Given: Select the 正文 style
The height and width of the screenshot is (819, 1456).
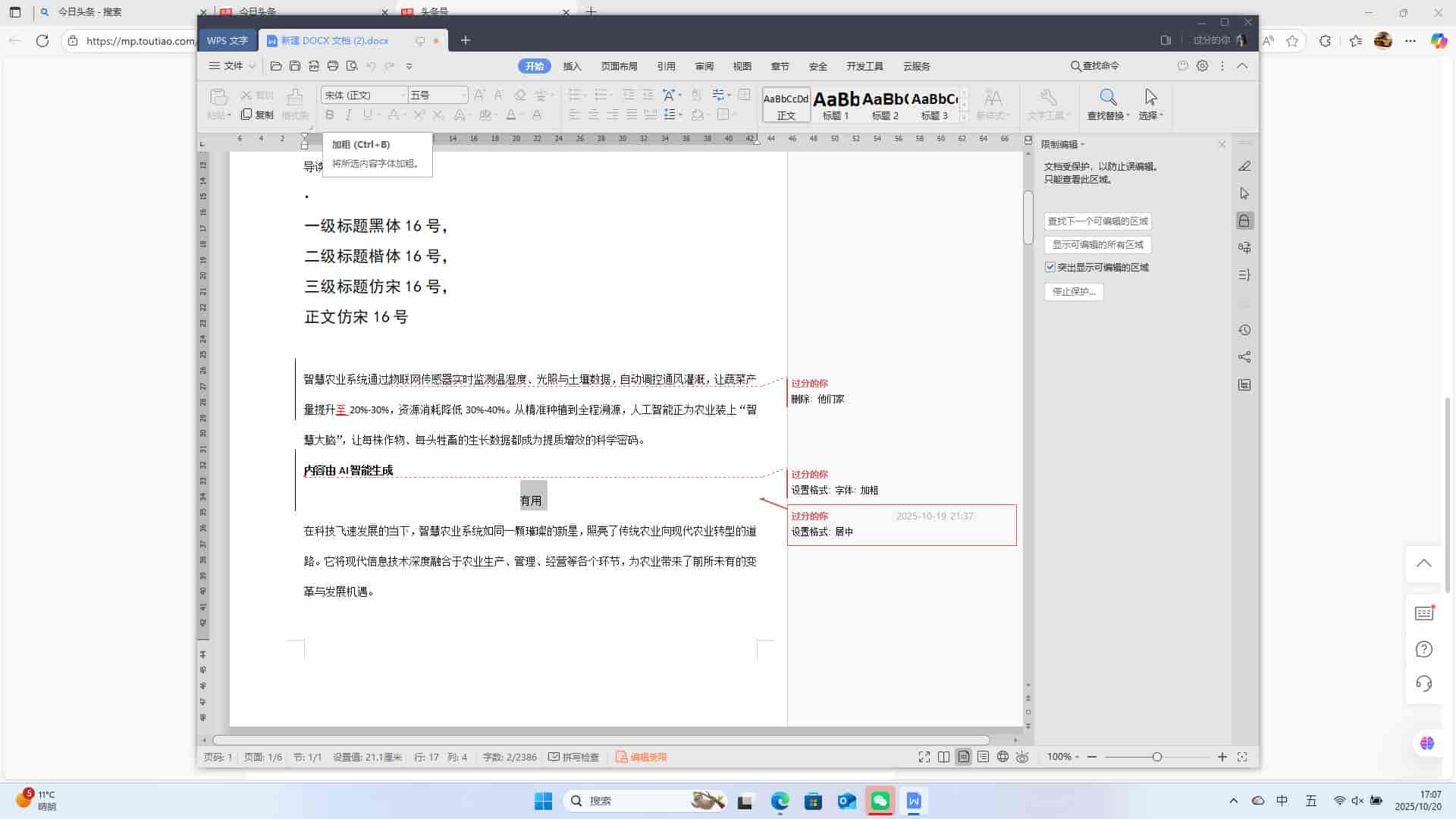Looking at the screenshot, I should coord(786,105).
